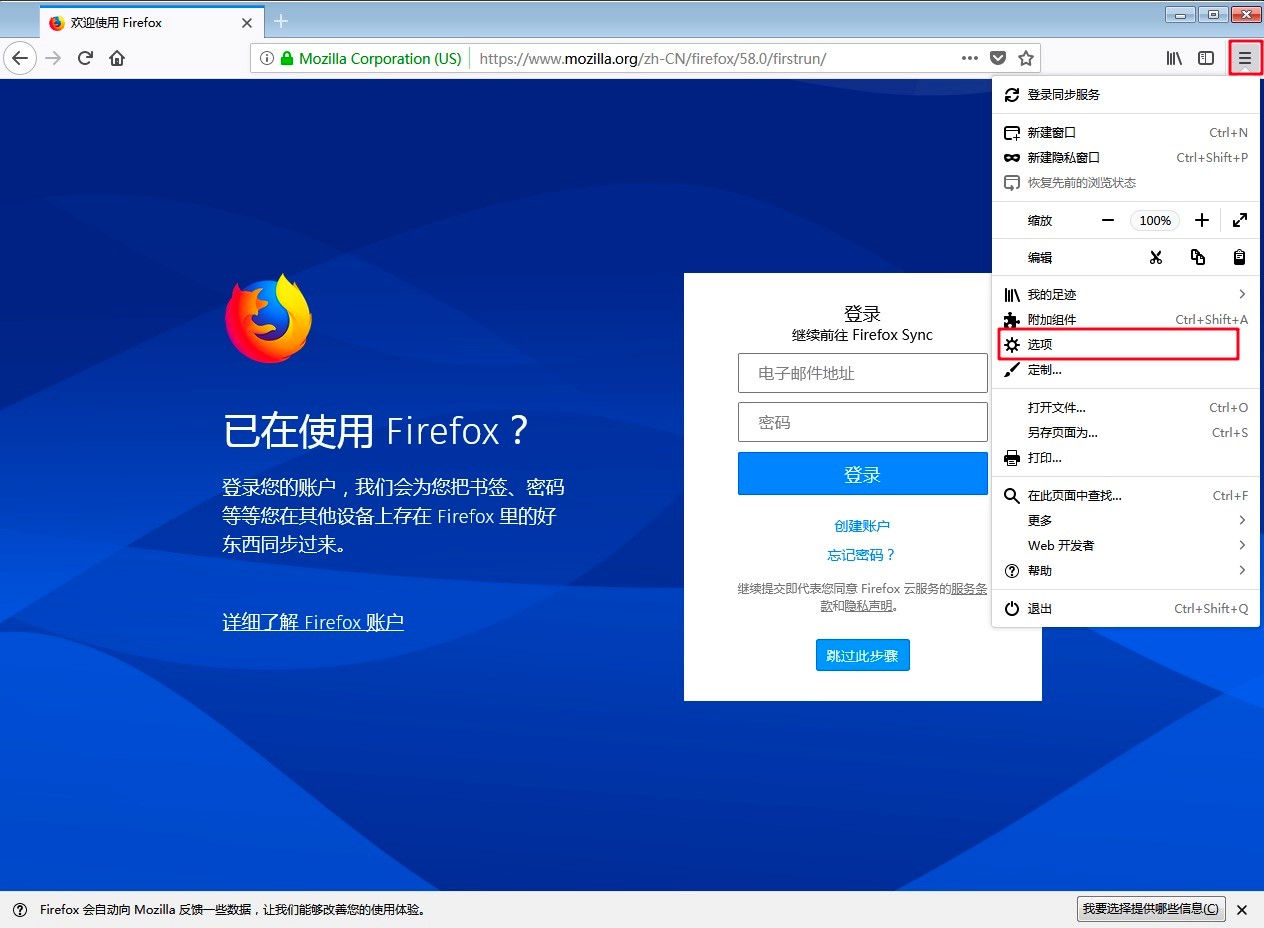Image resolution: width=1264 pixels, height=928 pixels.
Task: Click the 登录 button
Action: tap(862, 473)
